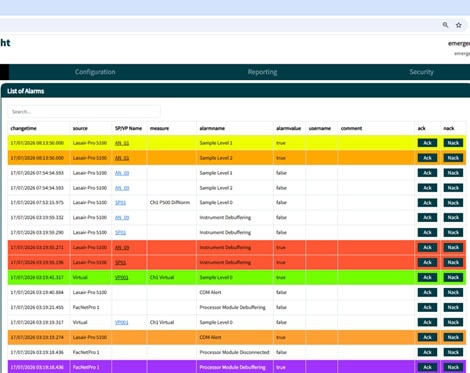Open AN_09 link in Instrument Debuffering false row

coord(122,218)
